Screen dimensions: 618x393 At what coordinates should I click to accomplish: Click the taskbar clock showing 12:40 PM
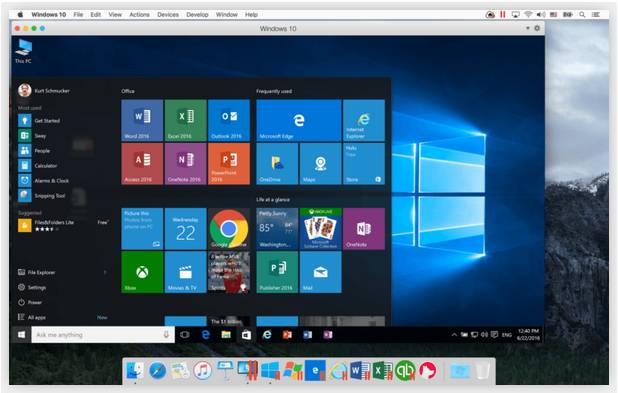pos(528,334)
